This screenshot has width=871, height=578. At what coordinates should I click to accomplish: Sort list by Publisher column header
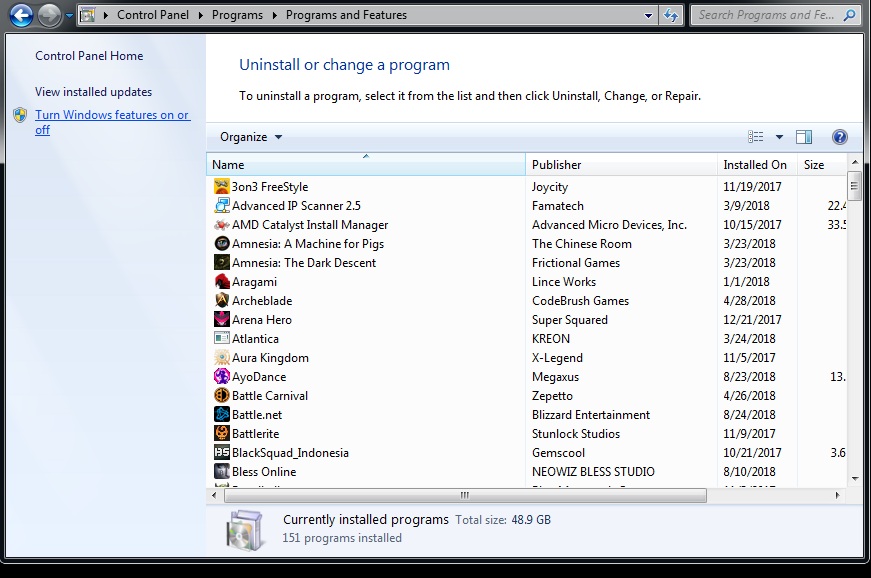tap(622, 164)
